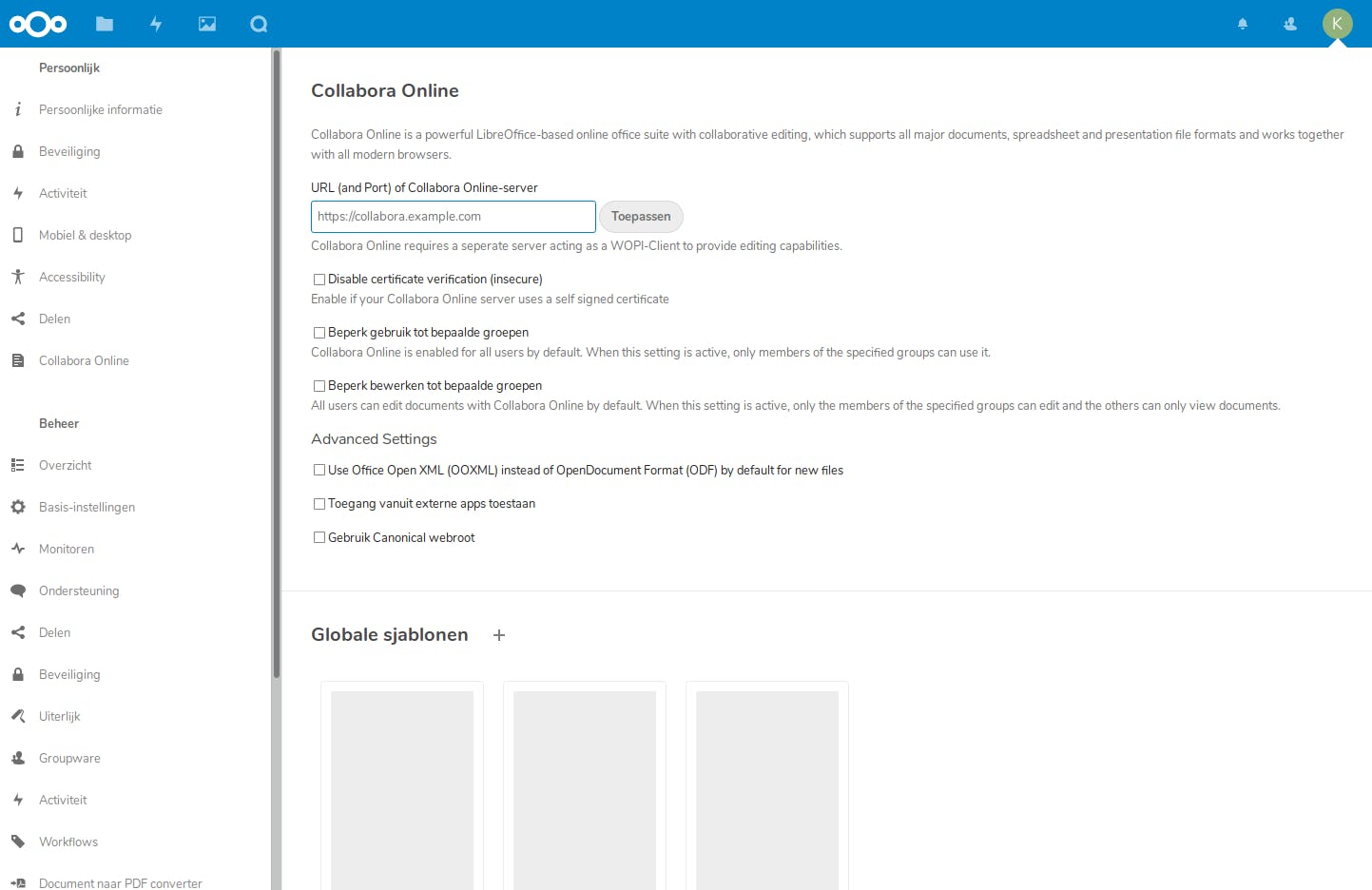Tick Beperk gebruik tot bepaalde groepen
Viewport: 1372px width, 890px height.
[x=319, y=333]
